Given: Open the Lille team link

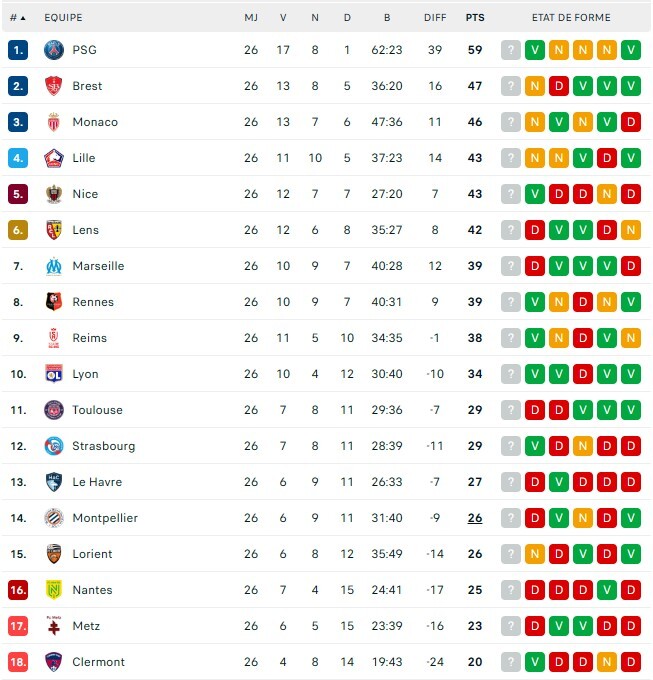Looking at the screenshot, I should tap(83, 158).
